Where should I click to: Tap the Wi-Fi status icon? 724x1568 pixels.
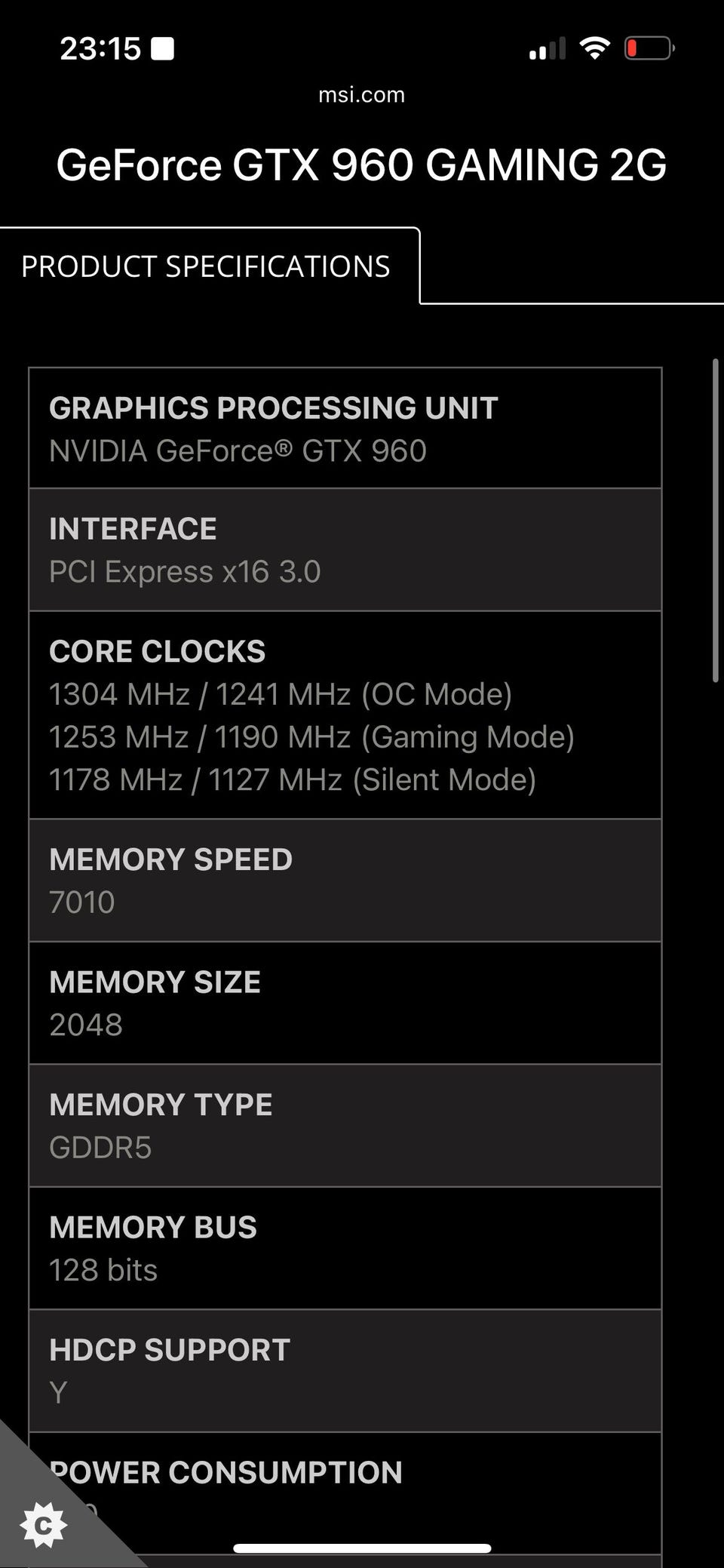click(594, 49)
